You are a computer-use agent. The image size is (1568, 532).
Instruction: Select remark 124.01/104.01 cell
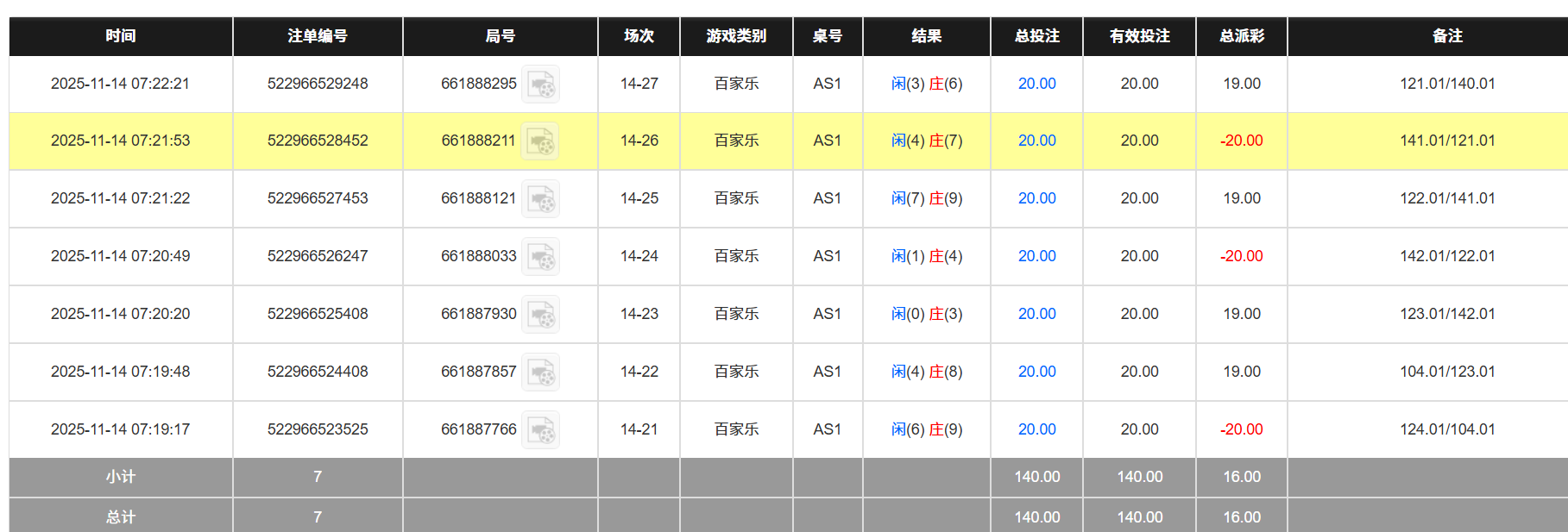[x=1447, y=429]
